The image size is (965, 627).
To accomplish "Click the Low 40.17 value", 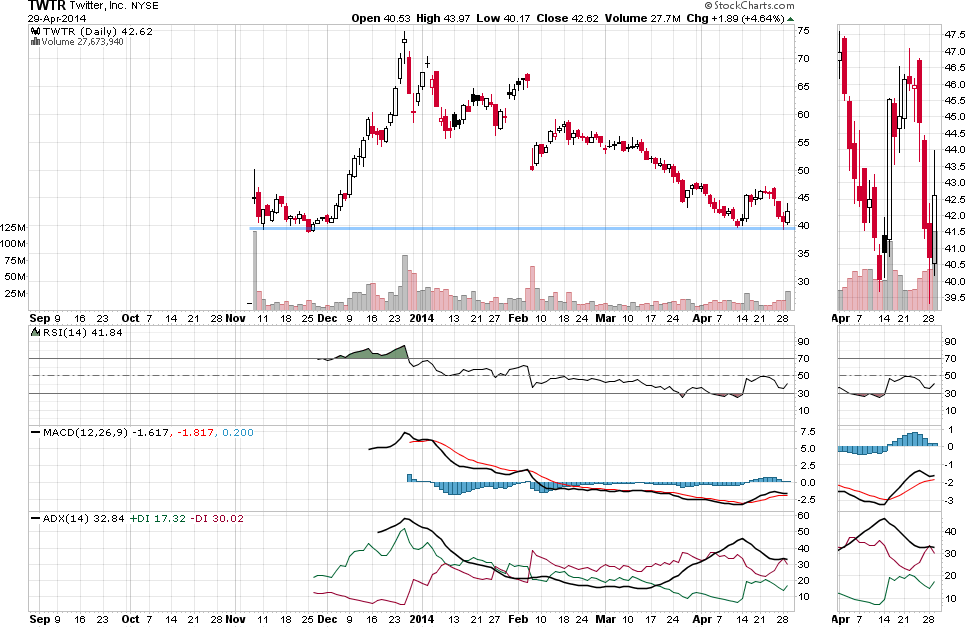I will coord(503,18).
